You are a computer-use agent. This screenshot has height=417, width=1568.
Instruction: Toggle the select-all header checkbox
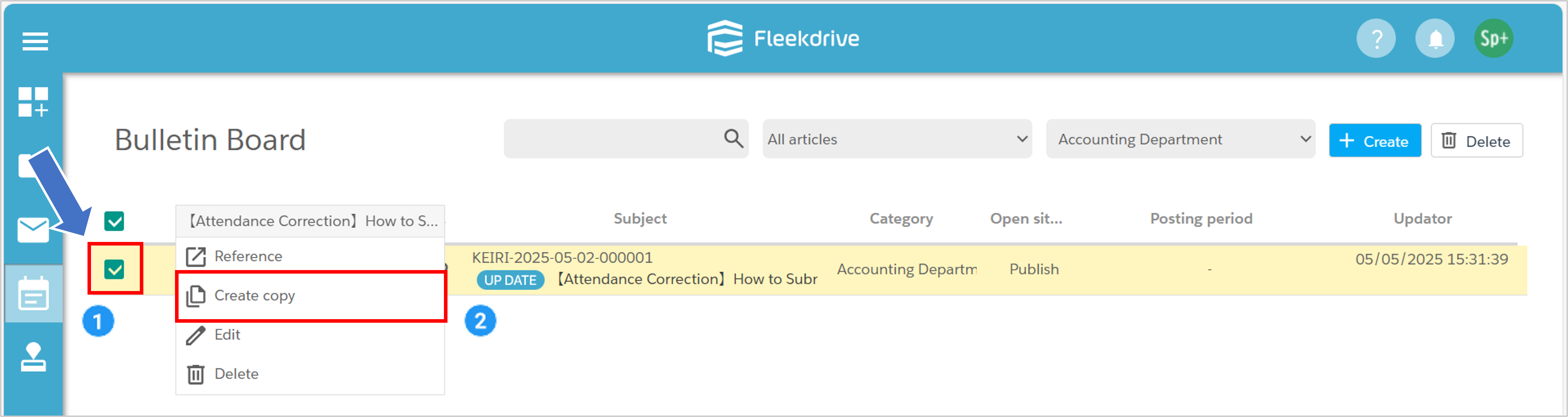tap(114, 221)
